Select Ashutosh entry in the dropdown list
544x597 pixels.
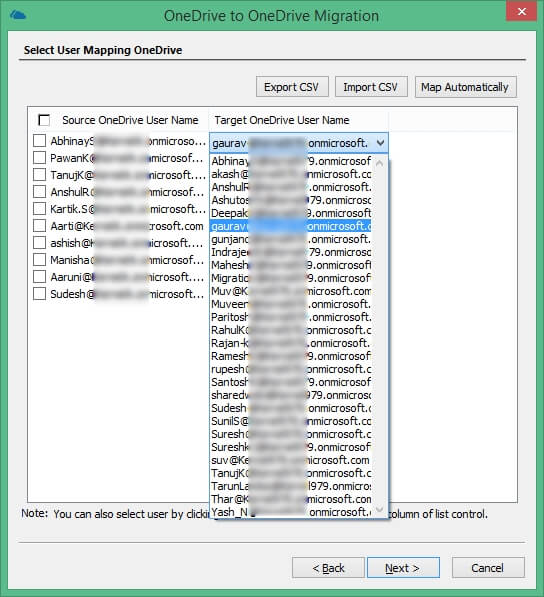[291, 200]
